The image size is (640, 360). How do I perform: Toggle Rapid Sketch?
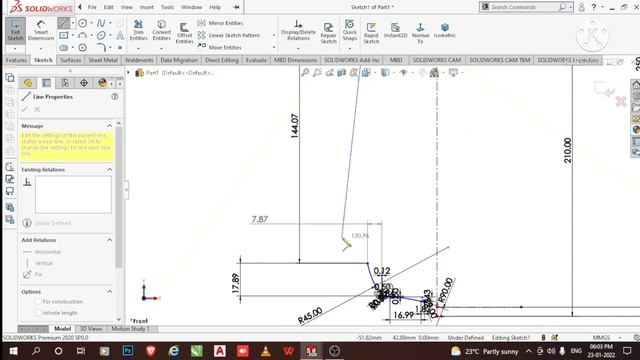pos(371,33)
